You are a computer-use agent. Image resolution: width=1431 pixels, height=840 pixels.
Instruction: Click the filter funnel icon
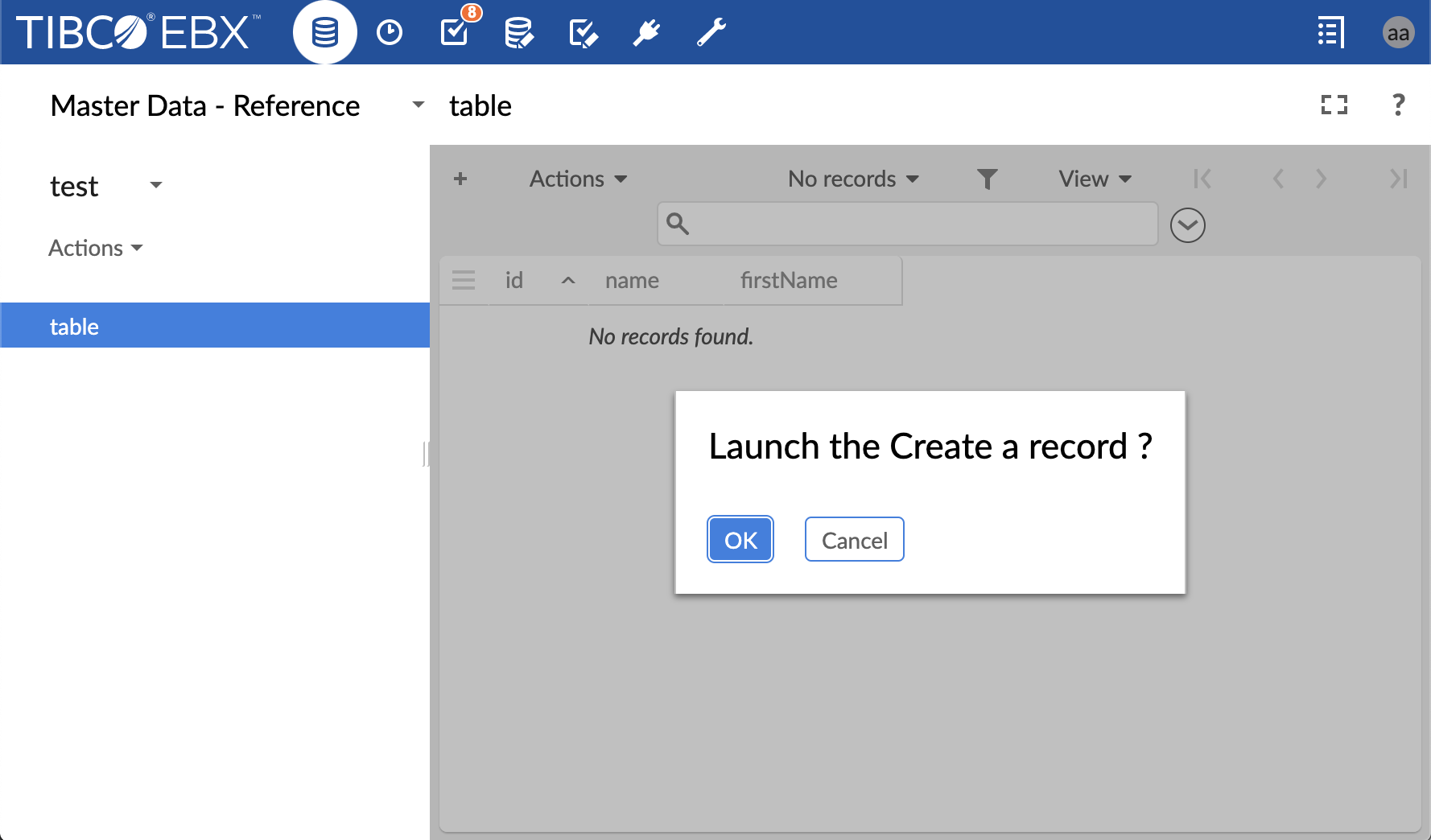(987, 179)
